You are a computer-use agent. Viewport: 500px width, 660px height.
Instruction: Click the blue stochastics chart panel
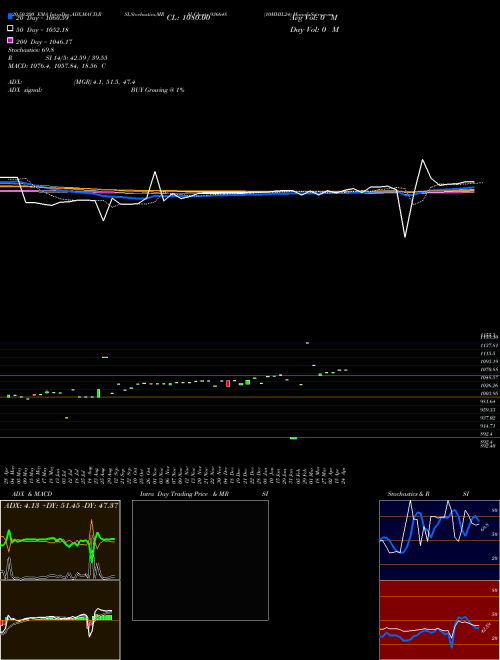coord(439,540)
